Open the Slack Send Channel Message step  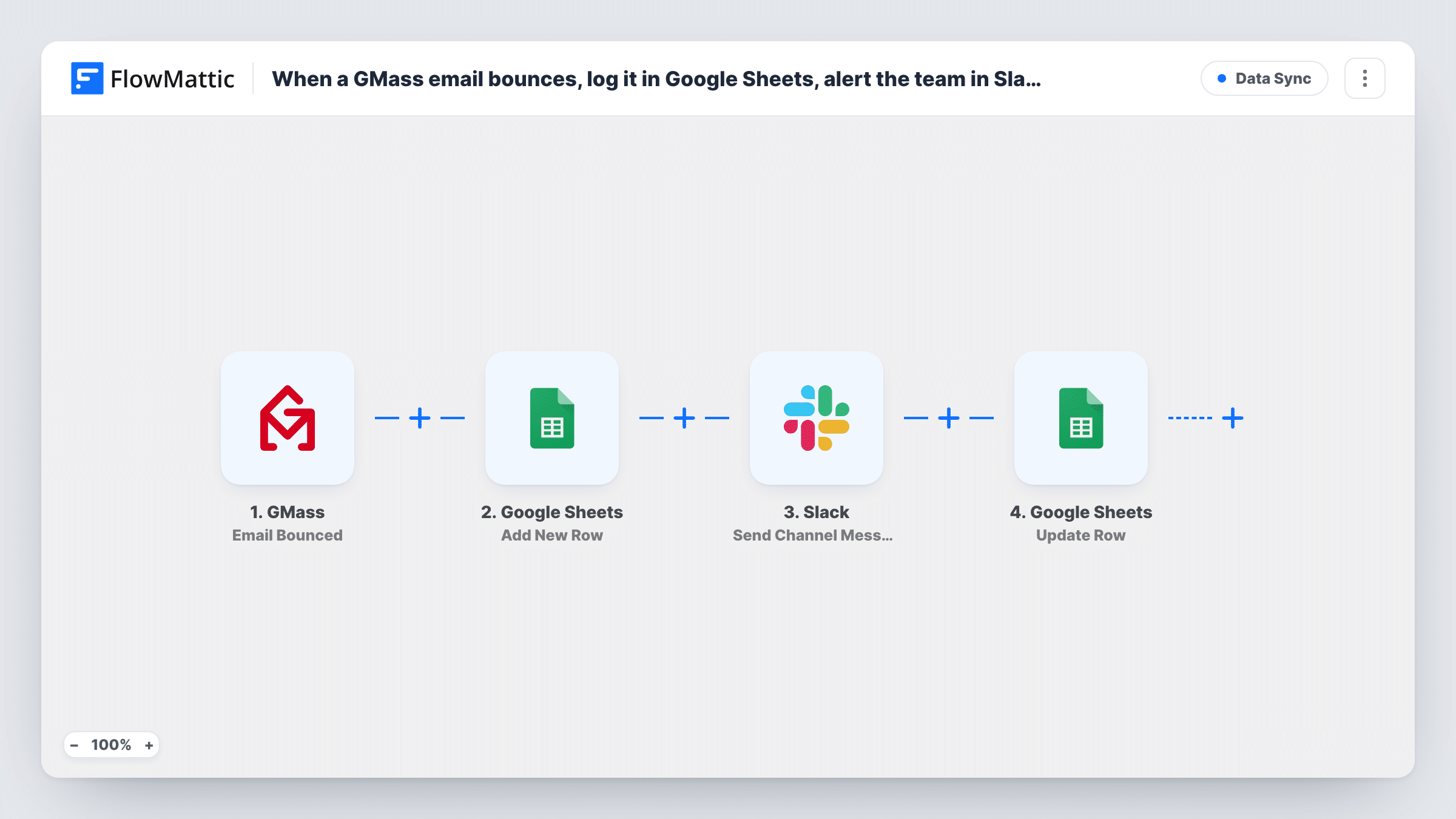[817, 418]
